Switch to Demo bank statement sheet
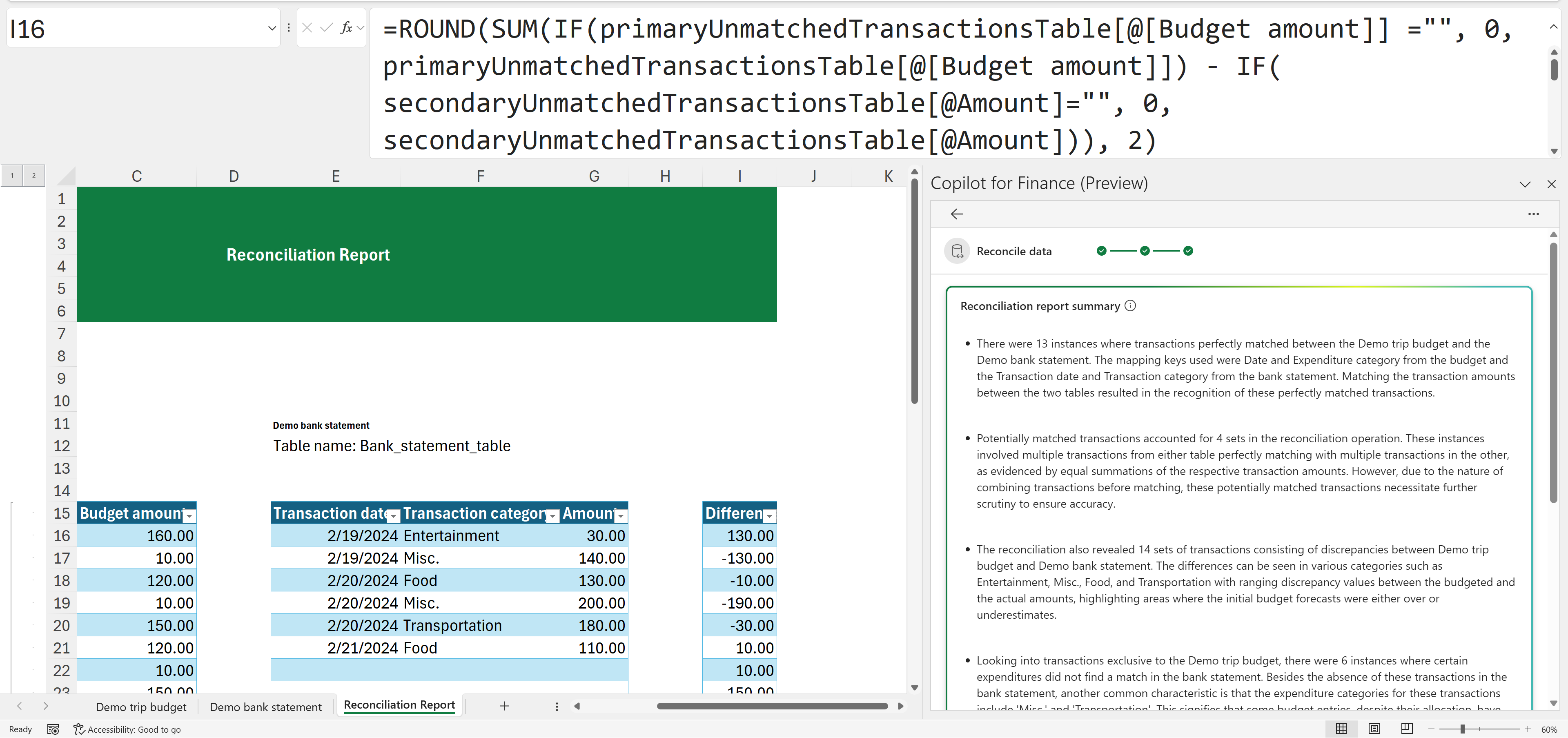This screenshot has height=738, width=1568. click(265, 707)
